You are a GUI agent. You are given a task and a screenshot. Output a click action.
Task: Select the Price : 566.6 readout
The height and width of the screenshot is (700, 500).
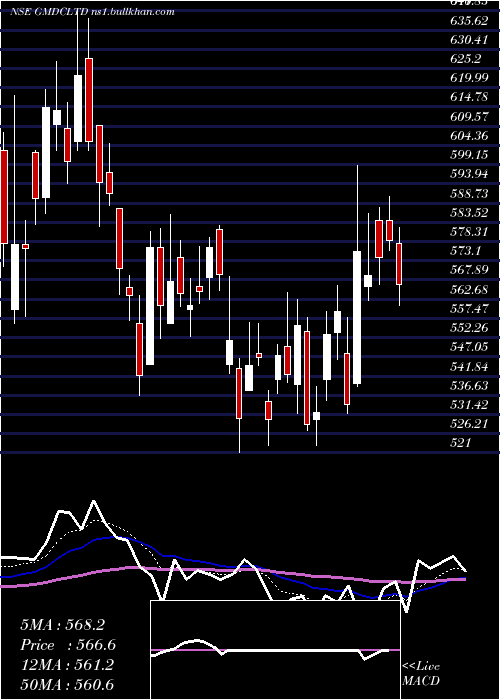(68, 645)
